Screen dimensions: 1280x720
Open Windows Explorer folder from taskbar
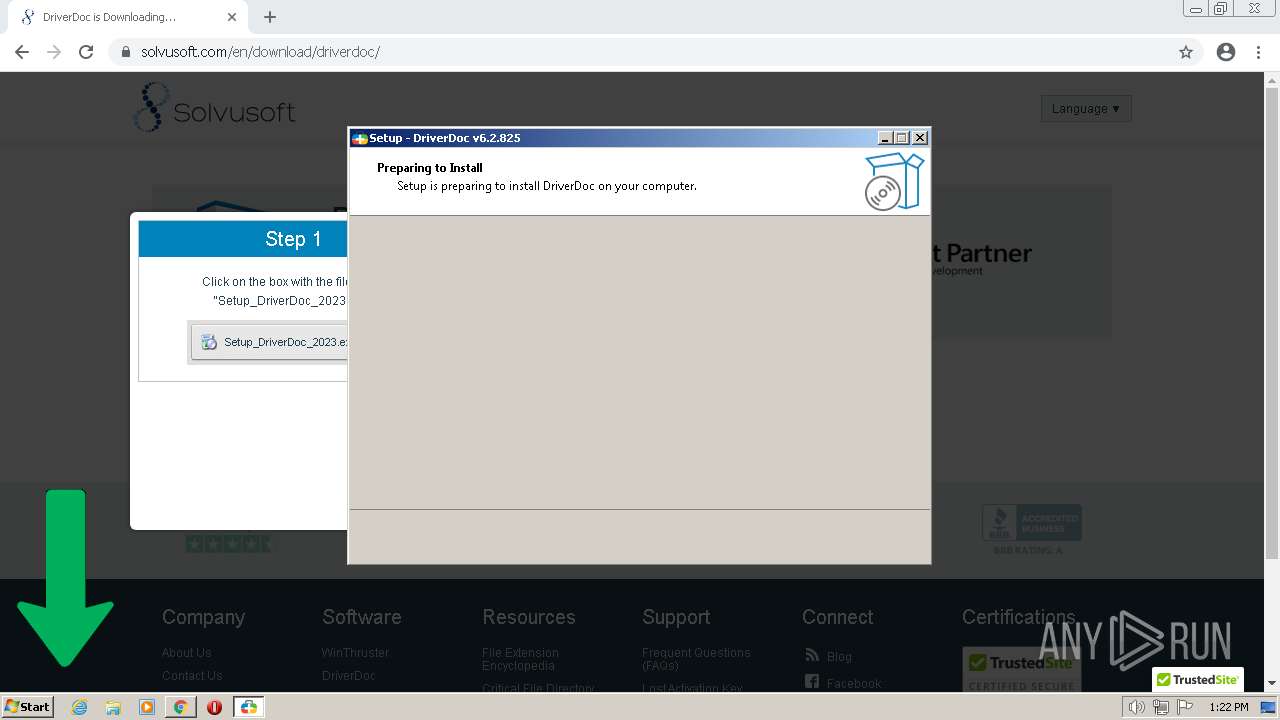coord(113,707)
